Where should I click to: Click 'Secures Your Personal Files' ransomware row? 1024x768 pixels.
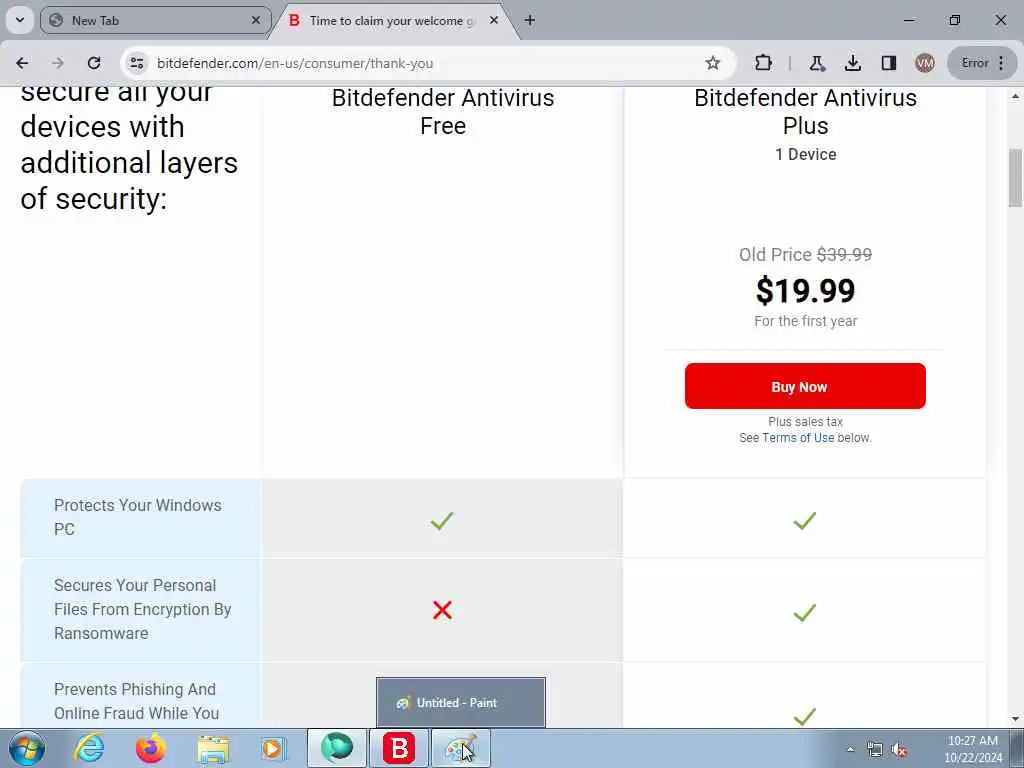coord(140,609)
